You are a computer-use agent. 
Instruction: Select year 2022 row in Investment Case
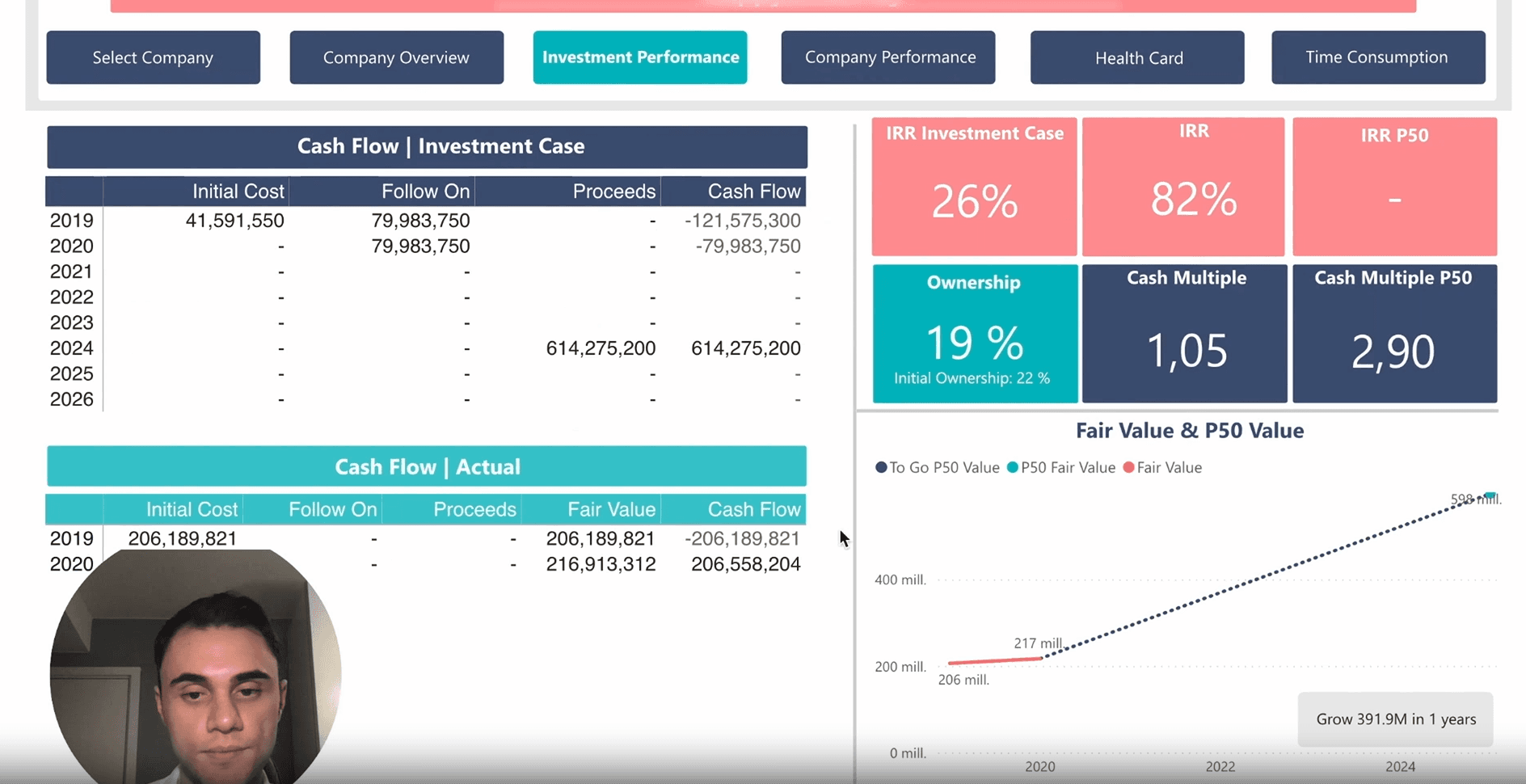coord(426,297)
